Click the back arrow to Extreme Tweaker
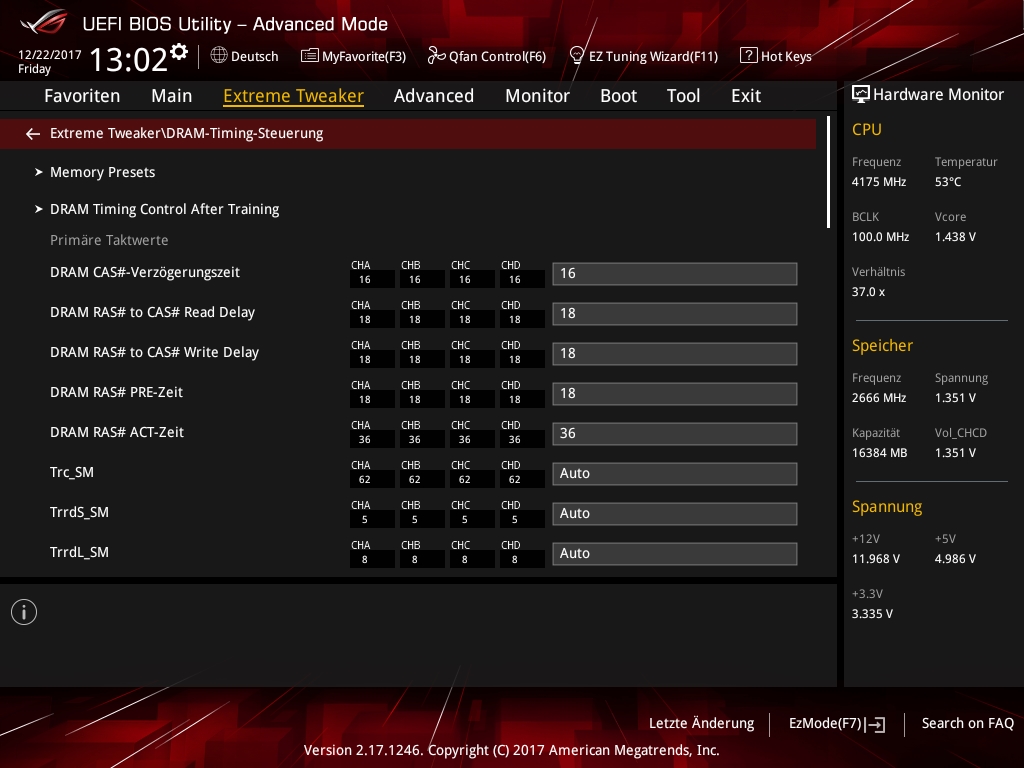Screen dimensions: 1024x768 (33, 134)
